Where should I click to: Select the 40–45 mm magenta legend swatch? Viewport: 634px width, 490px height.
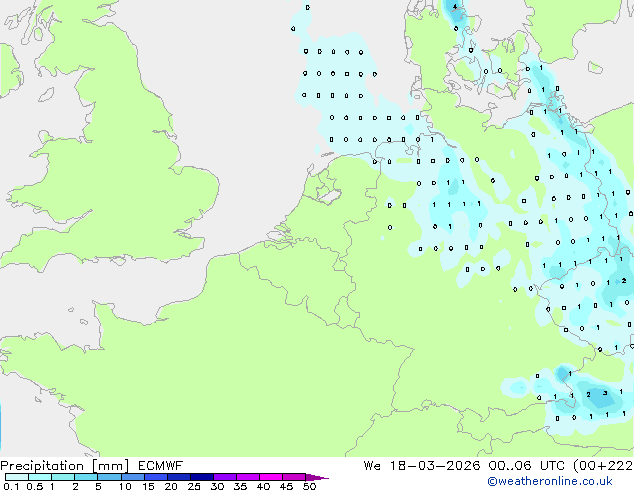click(x=271, y=477)
